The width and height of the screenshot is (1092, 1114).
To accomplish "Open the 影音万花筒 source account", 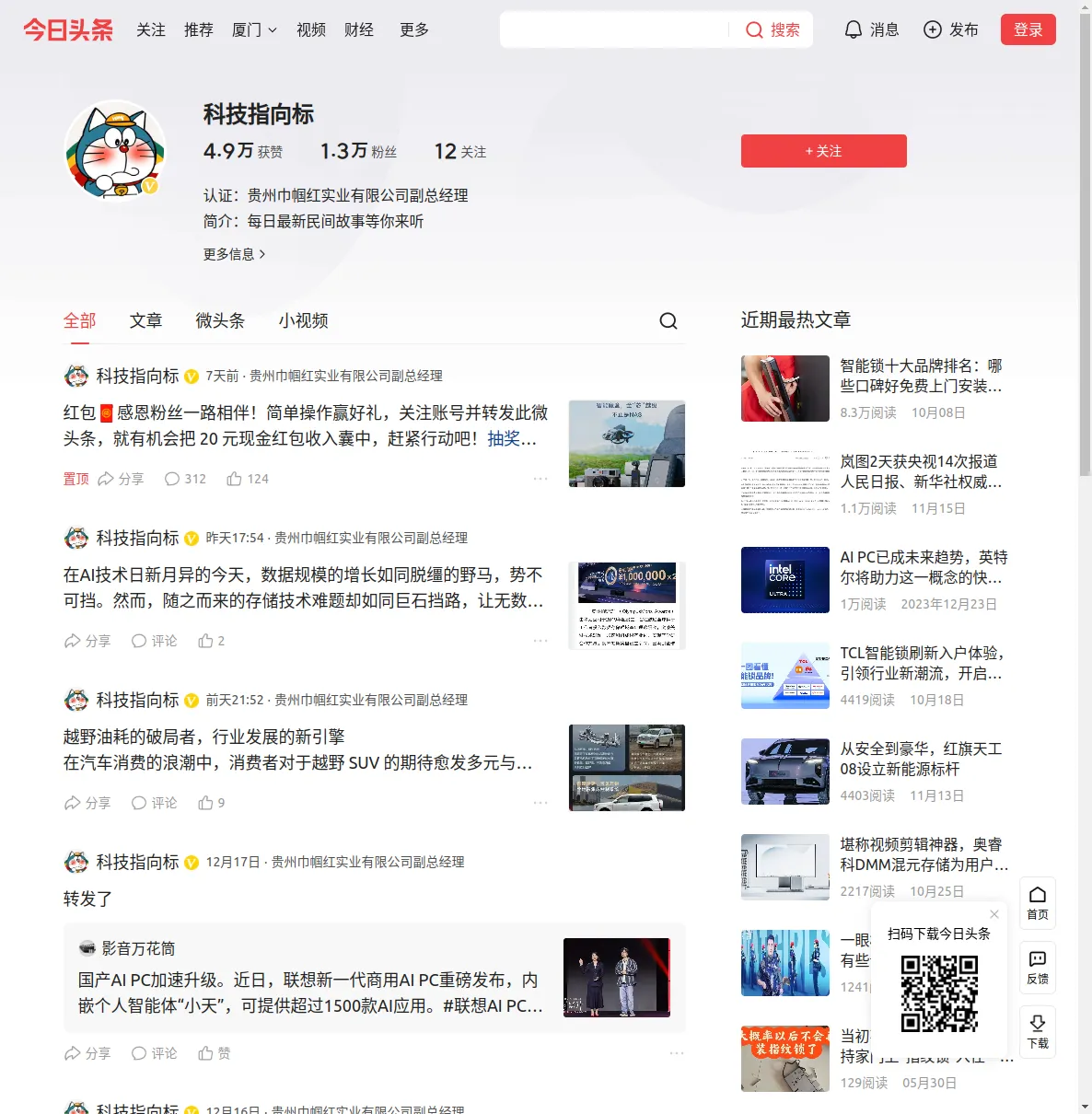I will coord(127,948).
